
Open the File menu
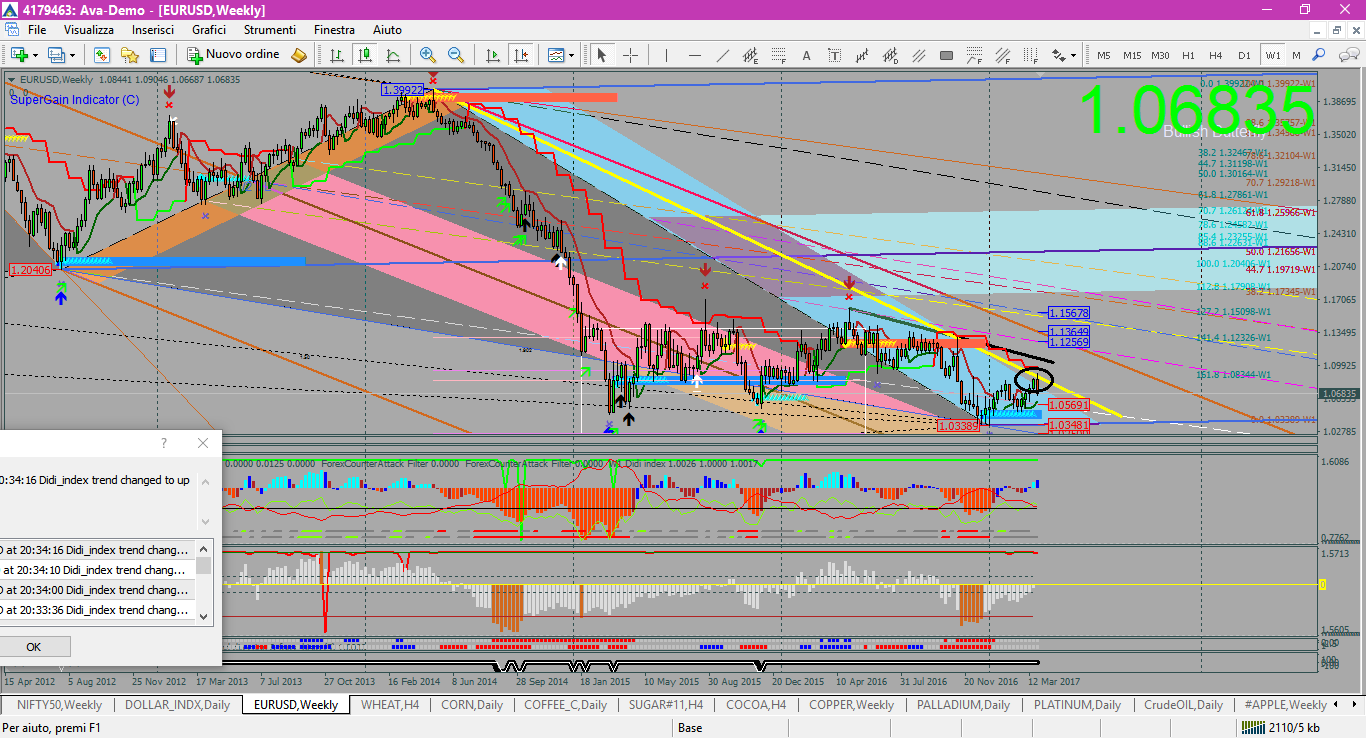[37, 30]
